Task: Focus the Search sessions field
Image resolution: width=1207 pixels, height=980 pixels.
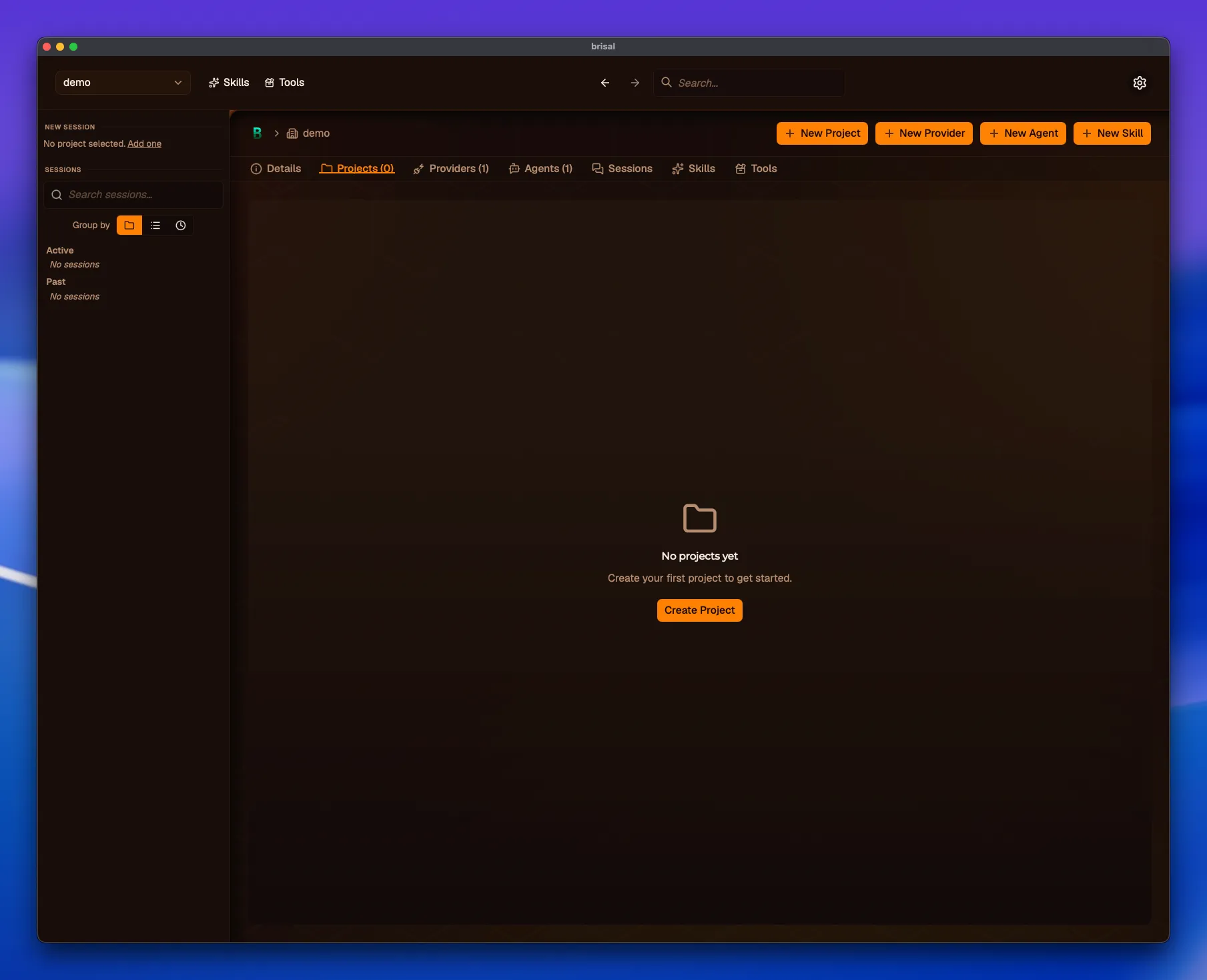Action: click(x=133, y=195)
